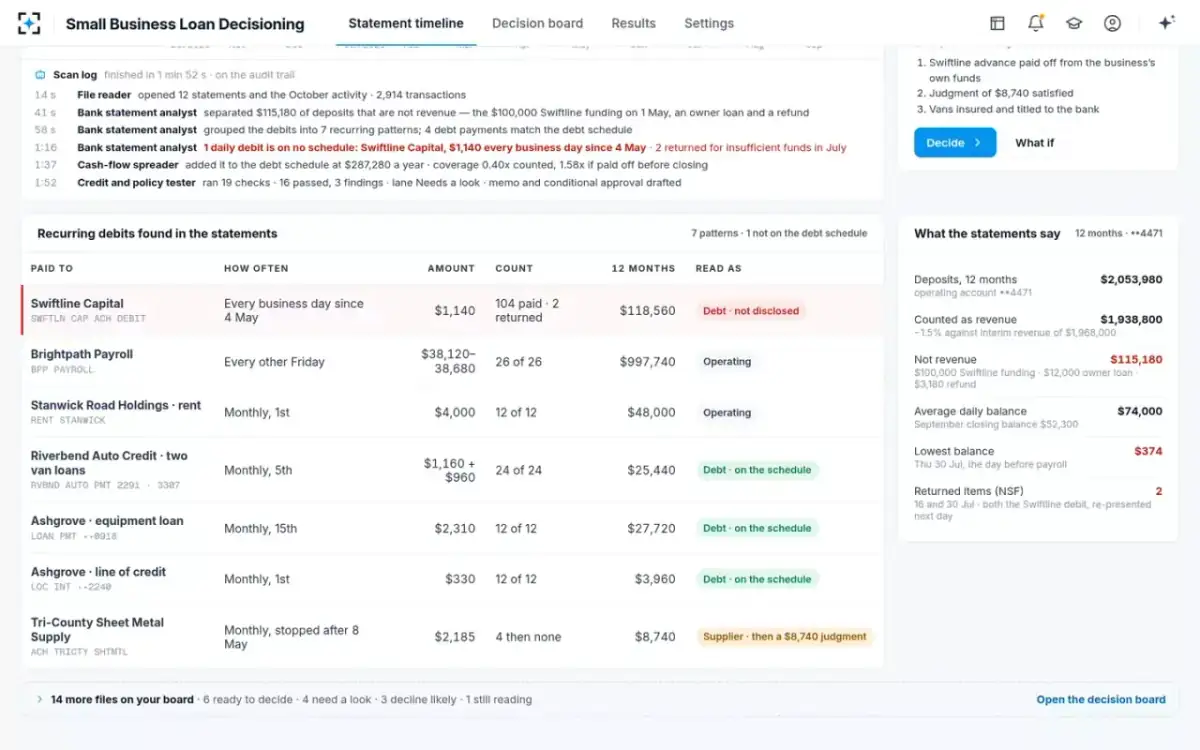Click the Decide button
The height and width of the screenshot is (750, 1200).
(955, 143)
